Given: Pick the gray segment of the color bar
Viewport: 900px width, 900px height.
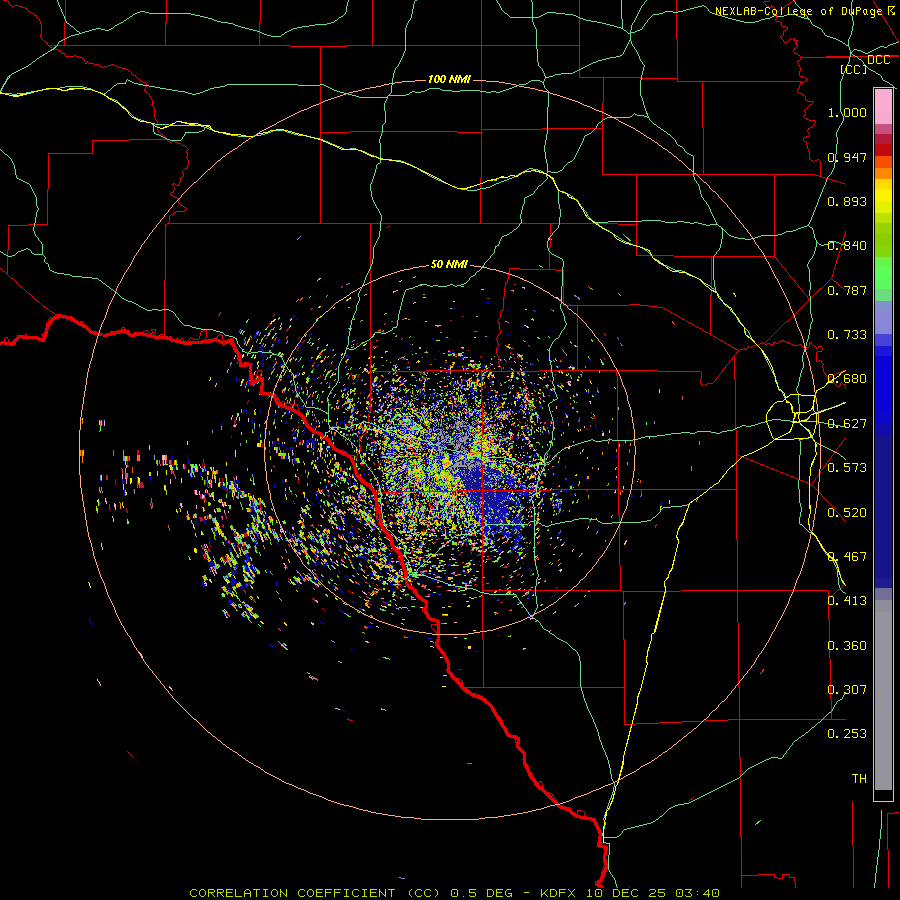Looking at the screenshot, I should (x=883, y=695).
